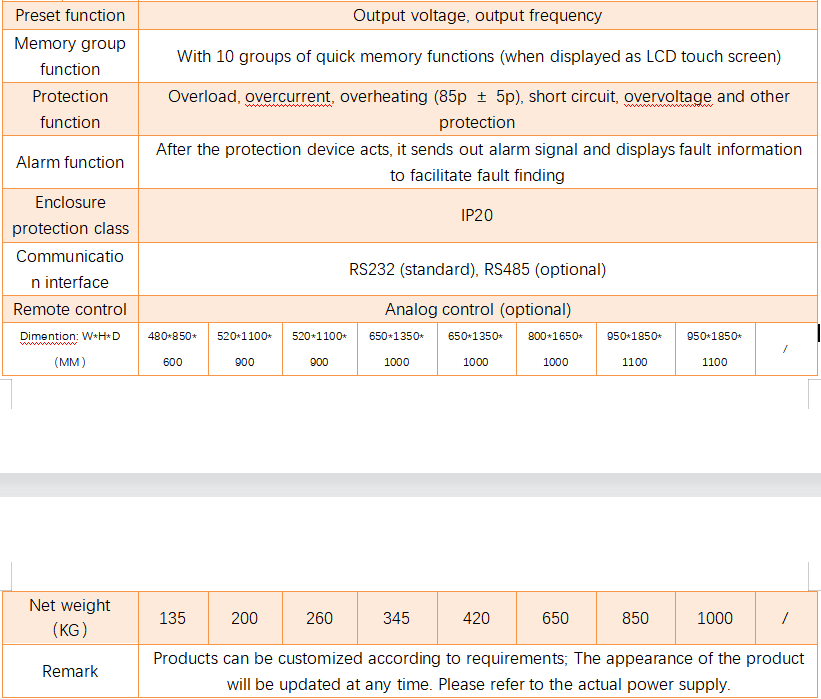Click 'Communication interface' label cell
This screenshot has height=699, width=821.
(x=70, y=269)
